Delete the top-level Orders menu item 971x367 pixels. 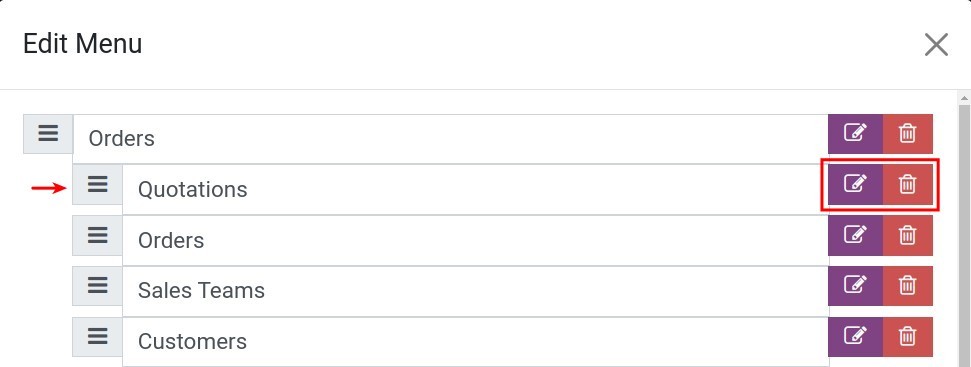pos(907,134)
